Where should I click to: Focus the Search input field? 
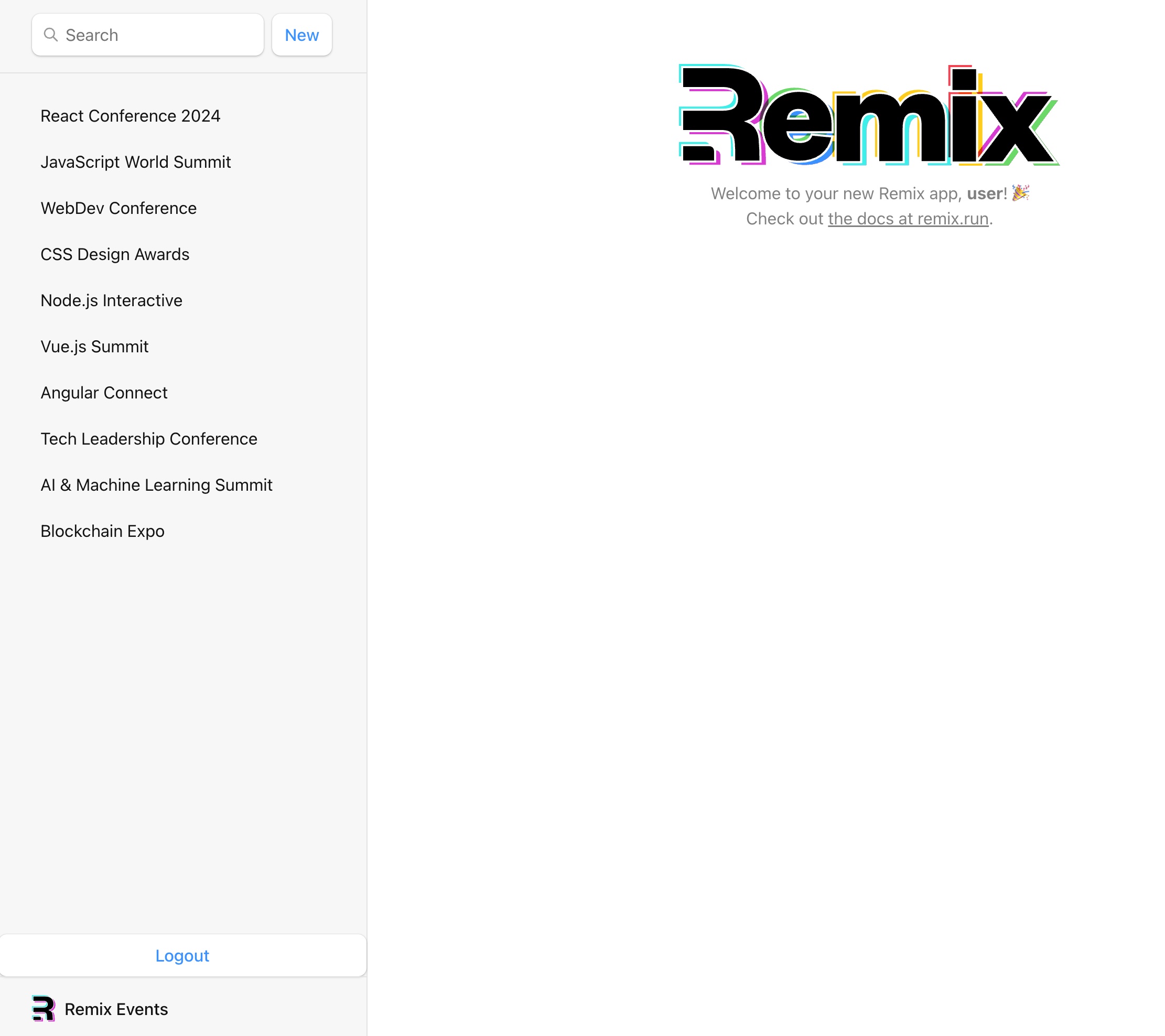[x=148, y=35]
